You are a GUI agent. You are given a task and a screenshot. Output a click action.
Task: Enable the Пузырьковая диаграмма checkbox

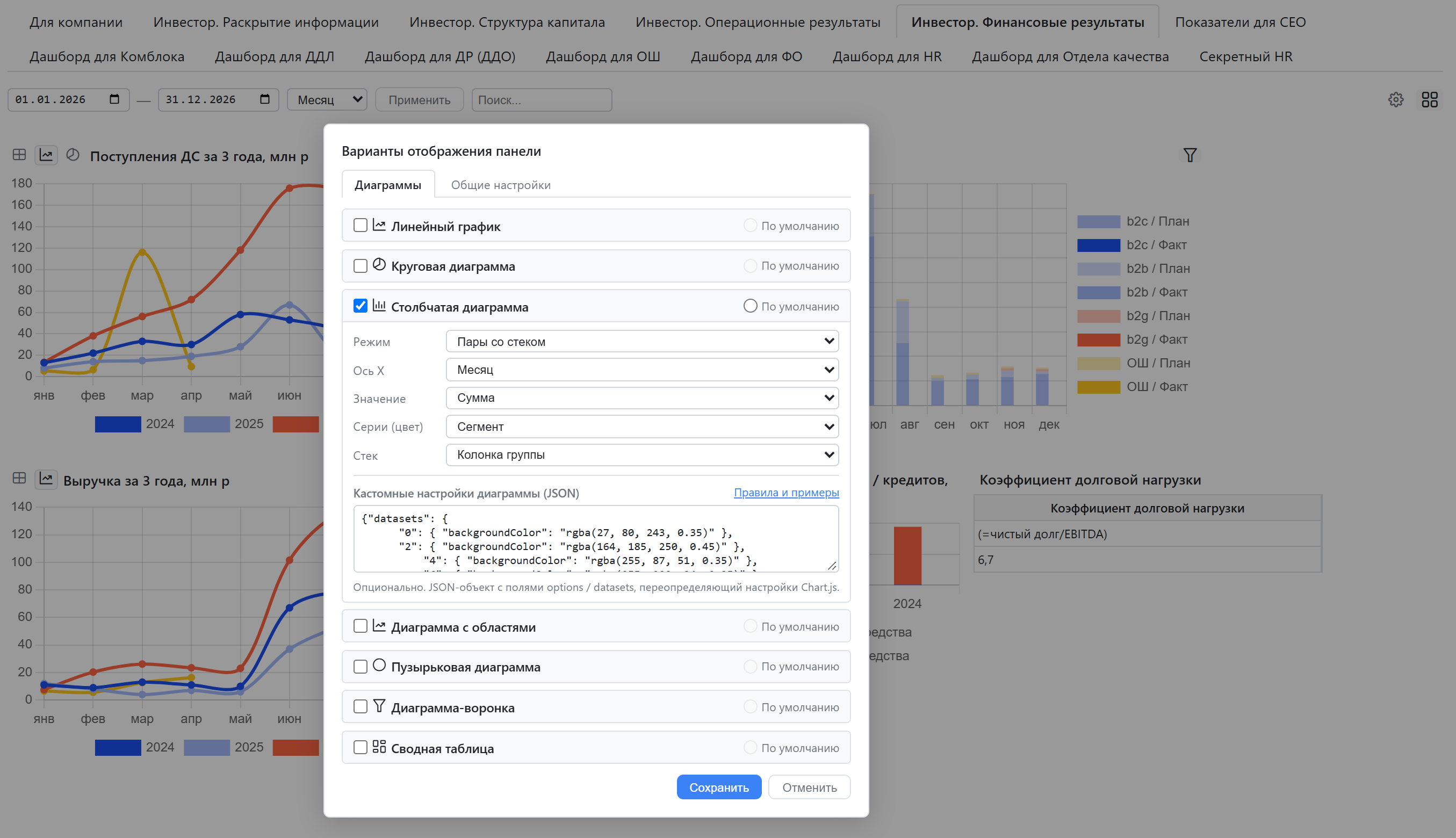point(361,667)
